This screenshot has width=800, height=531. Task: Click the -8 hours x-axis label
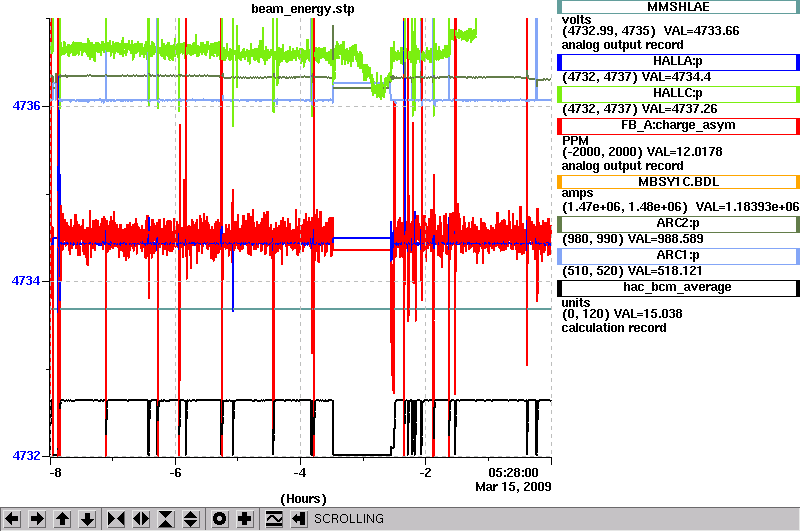click(55, 472)
